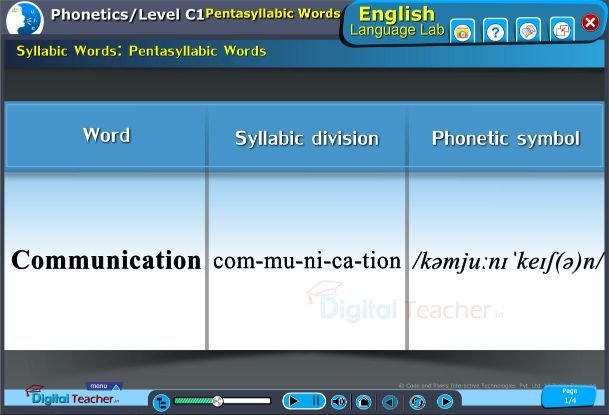This screenshot has height=415, width=609.
Task: Expand the menu tab above Digital Teacher
Action: [x=104, y=386]
